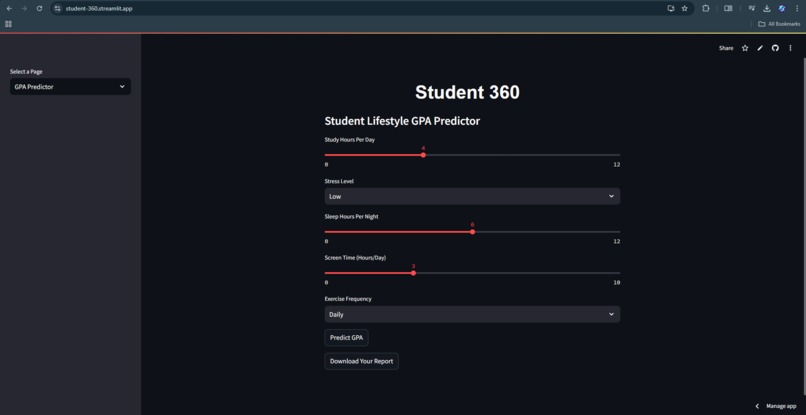Open the All Bookmarks folder
Screen dimensions: 806x415
[779, 24]
